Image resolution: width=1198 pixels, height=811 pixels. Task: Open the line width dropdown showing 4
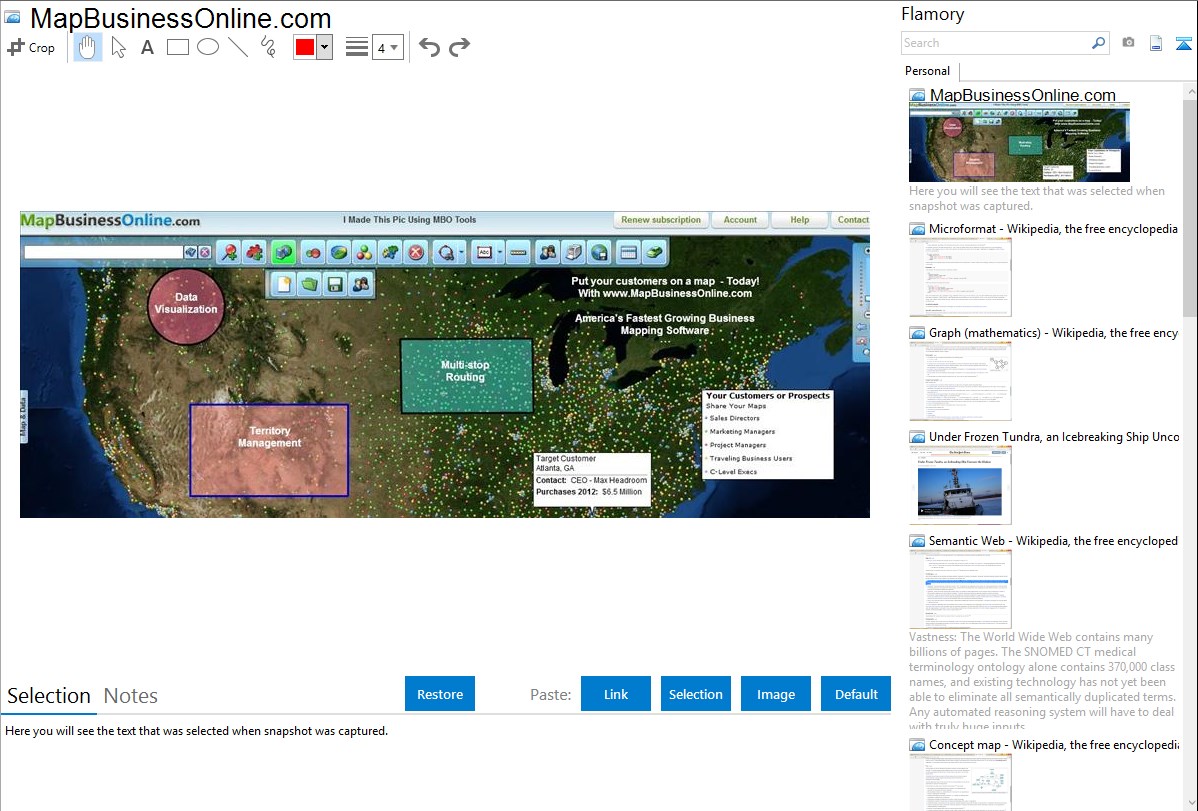[x=388, y=47]
